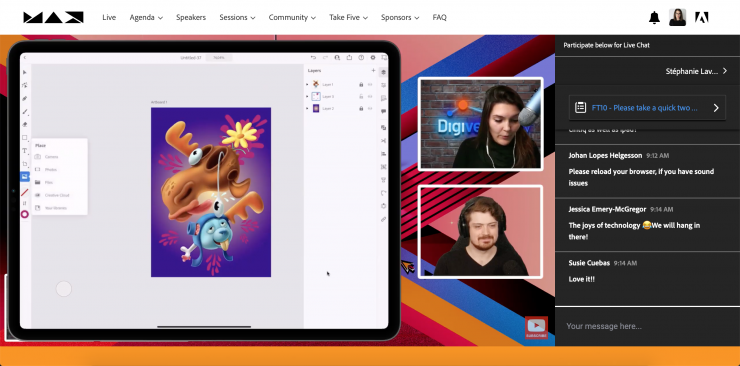Open the user profile avatar

tap(677, 17)
